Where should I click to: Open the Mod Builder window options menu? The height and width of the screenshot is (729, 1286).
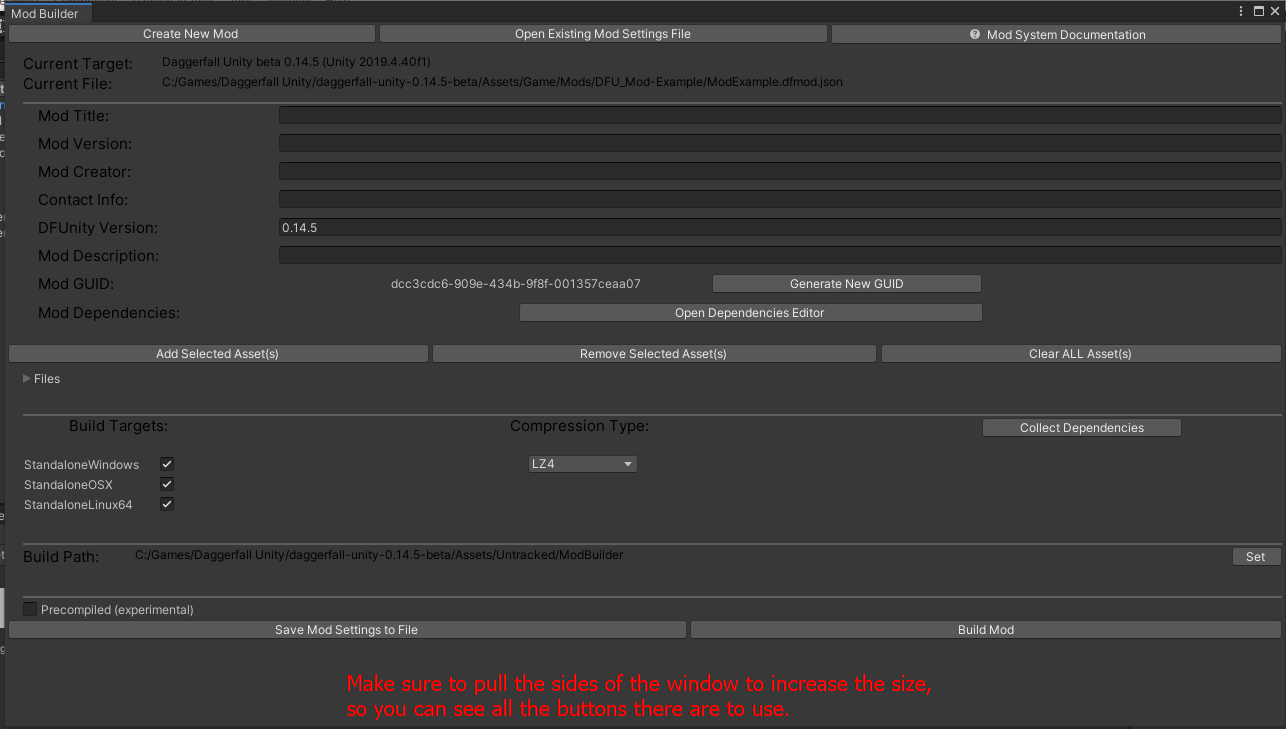(1242, 11)
